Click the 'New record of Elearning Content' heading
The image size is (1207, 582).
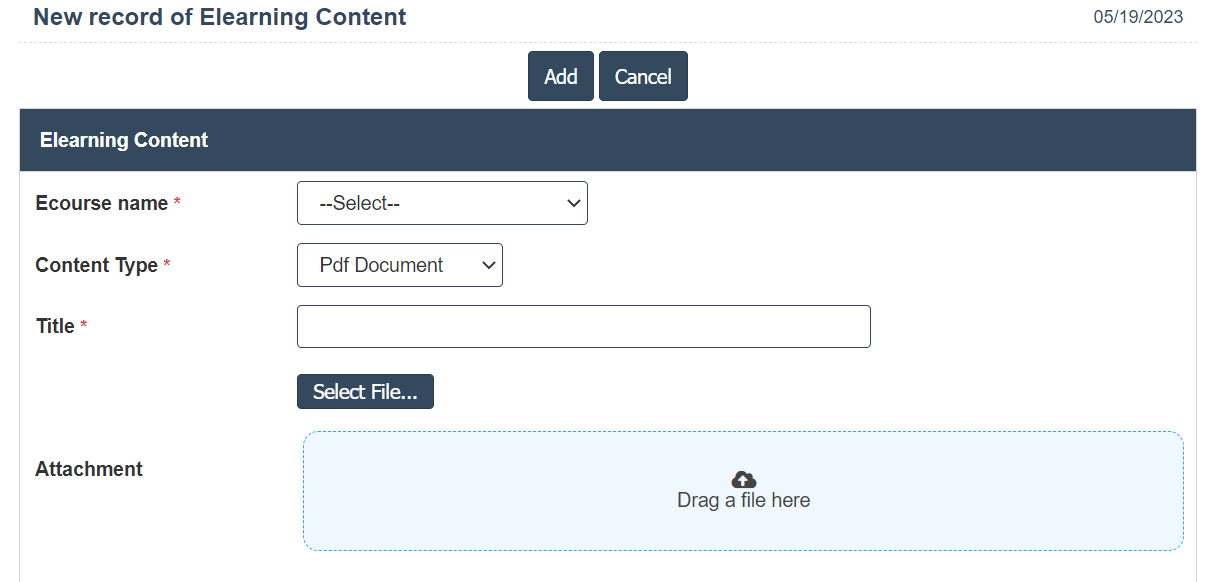[x=220, y=17]
